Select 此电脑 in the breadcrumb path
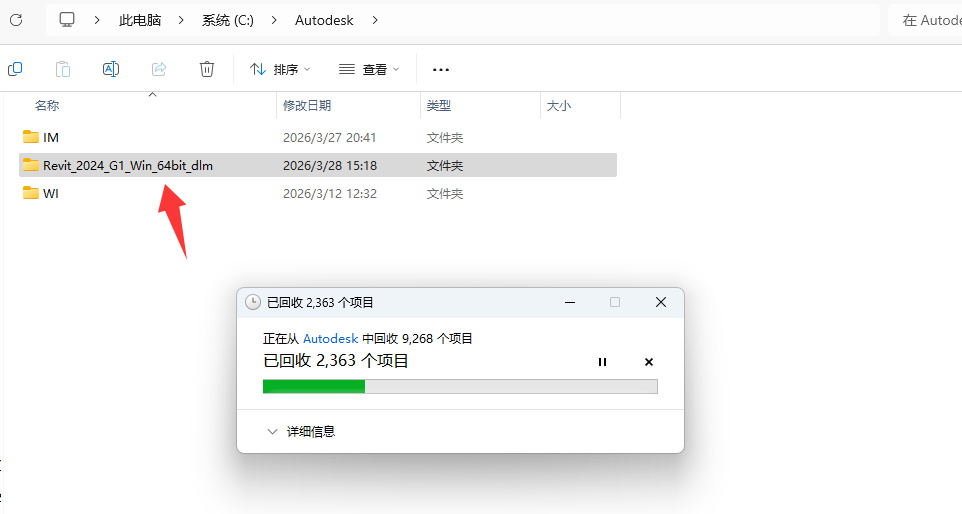The width and height of the screenshot is (962, 514). pyautogui.click(x=140, y=20)
